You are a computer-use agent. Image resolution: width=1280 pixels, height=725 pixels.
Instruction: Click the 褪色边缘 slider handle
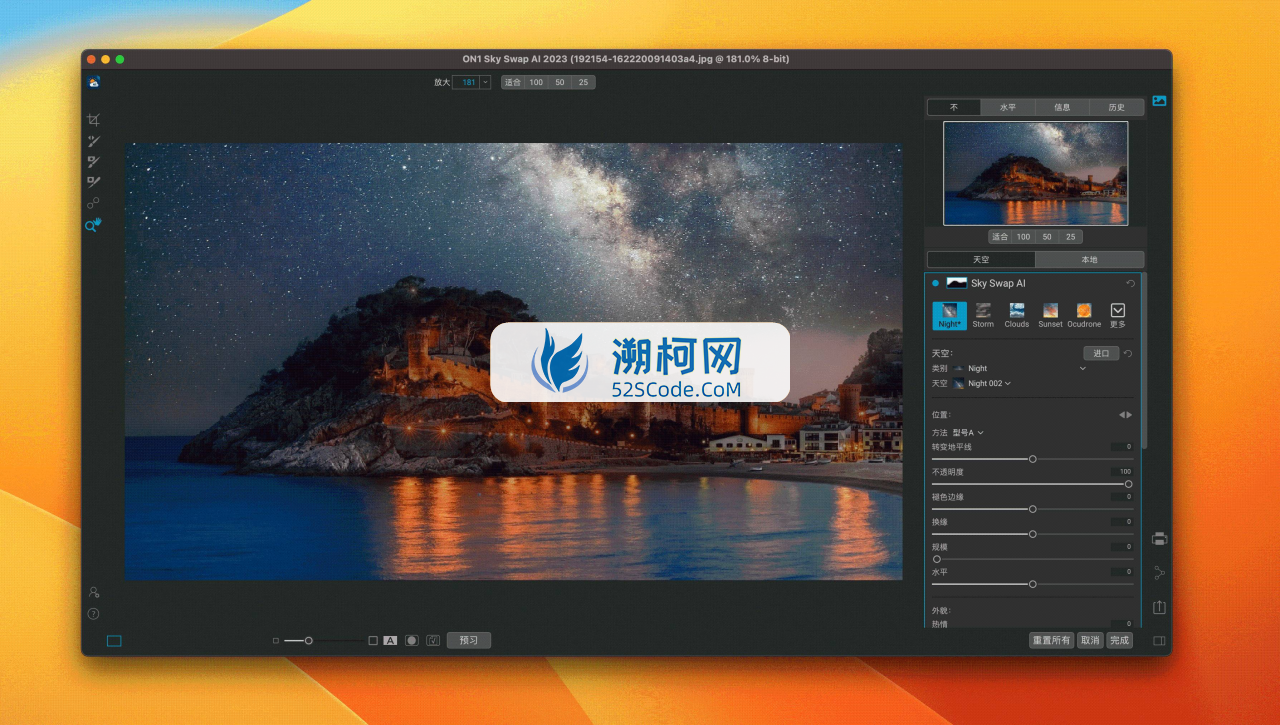(1033, 509)
